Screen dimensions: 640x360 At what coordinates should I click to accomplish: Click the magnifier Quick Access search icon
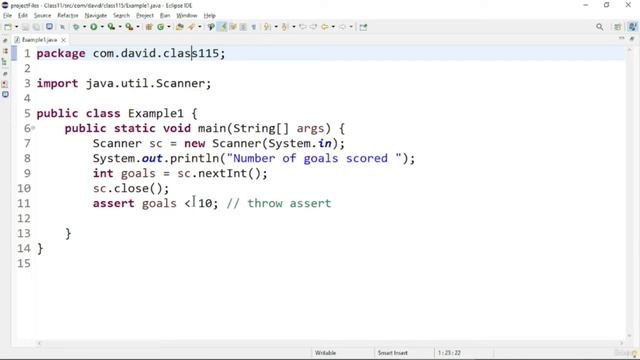point(600,27)
